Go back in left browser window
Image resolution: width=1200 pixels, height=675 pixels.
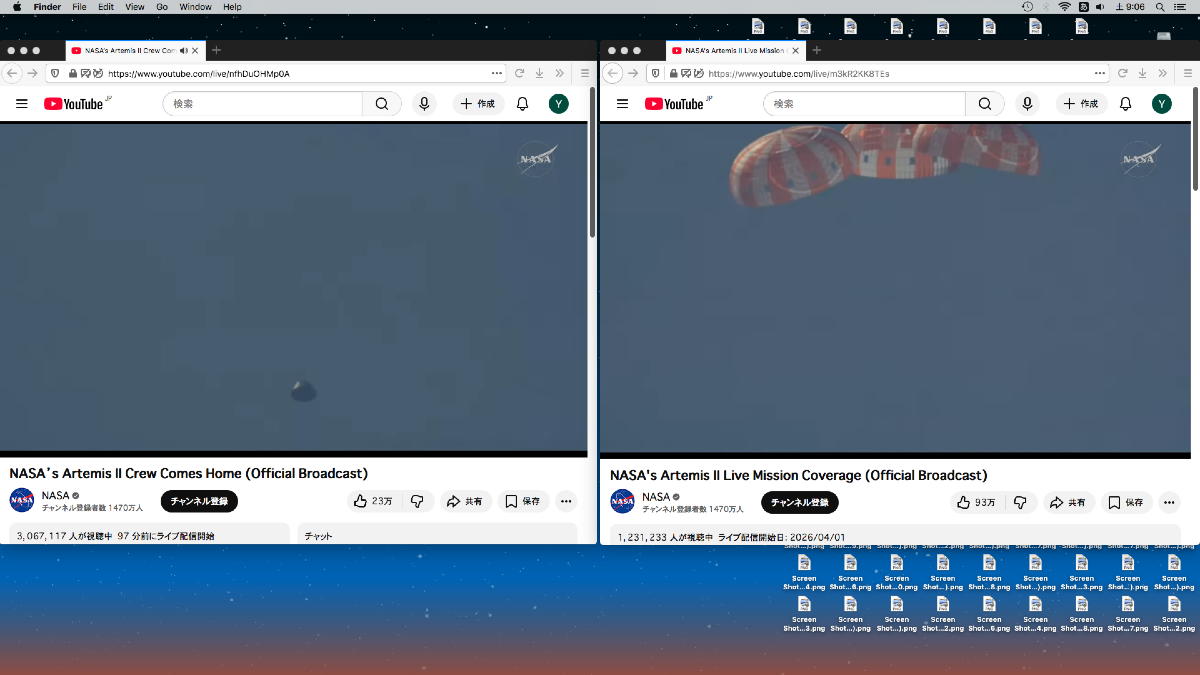(13, 73)
